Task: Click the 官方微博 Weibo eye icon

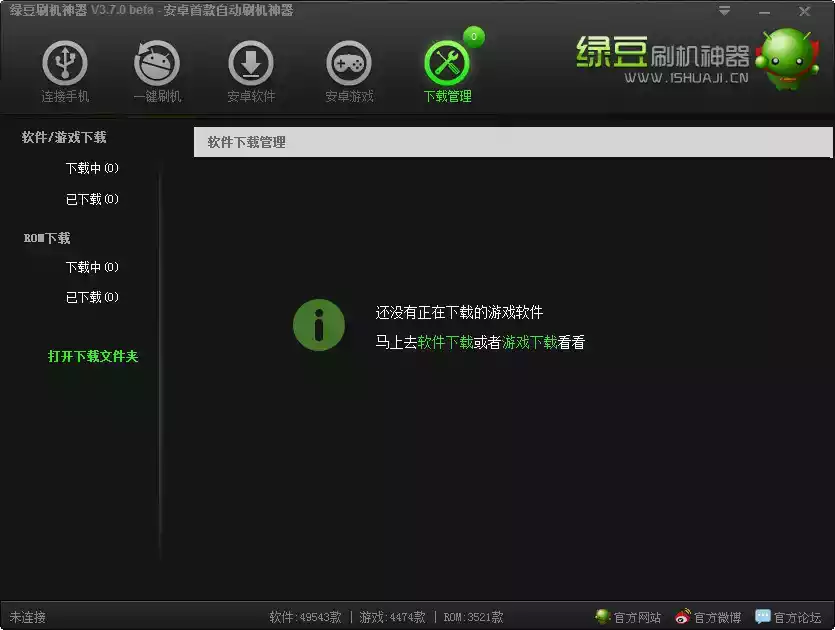Action: coord(683,617)
